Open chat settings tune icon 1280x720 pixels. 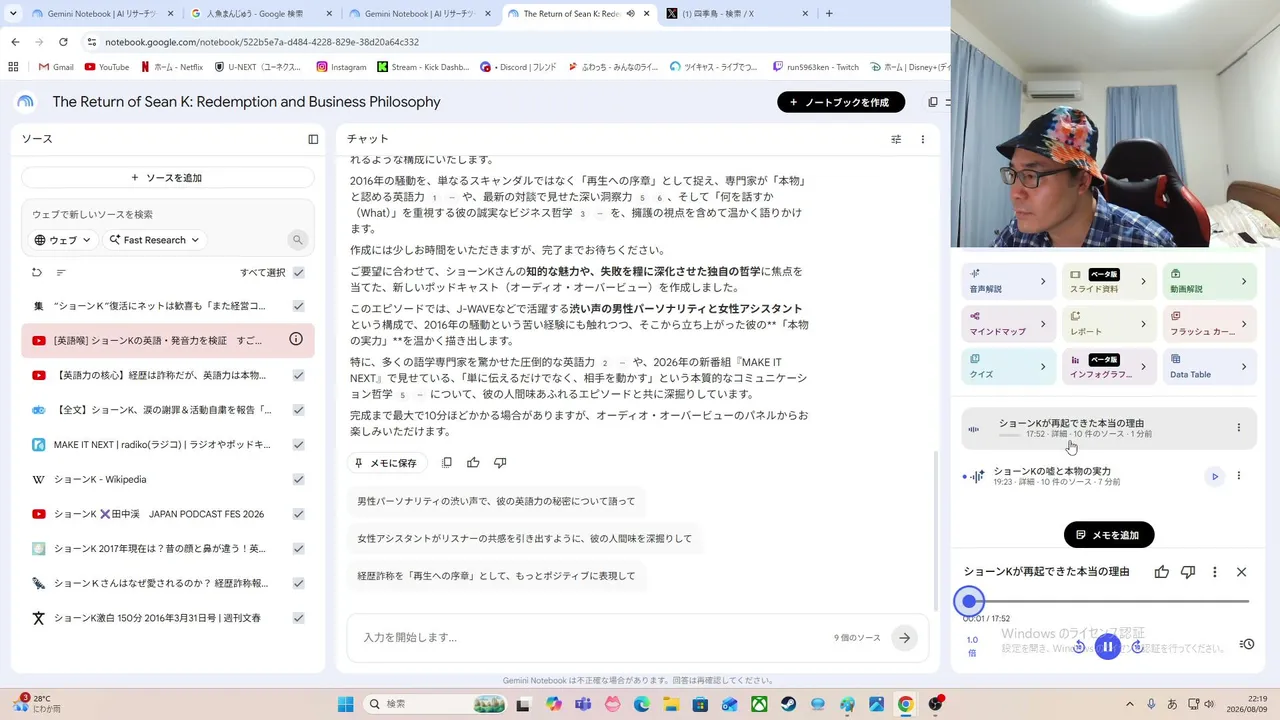(x=896, y=139)
